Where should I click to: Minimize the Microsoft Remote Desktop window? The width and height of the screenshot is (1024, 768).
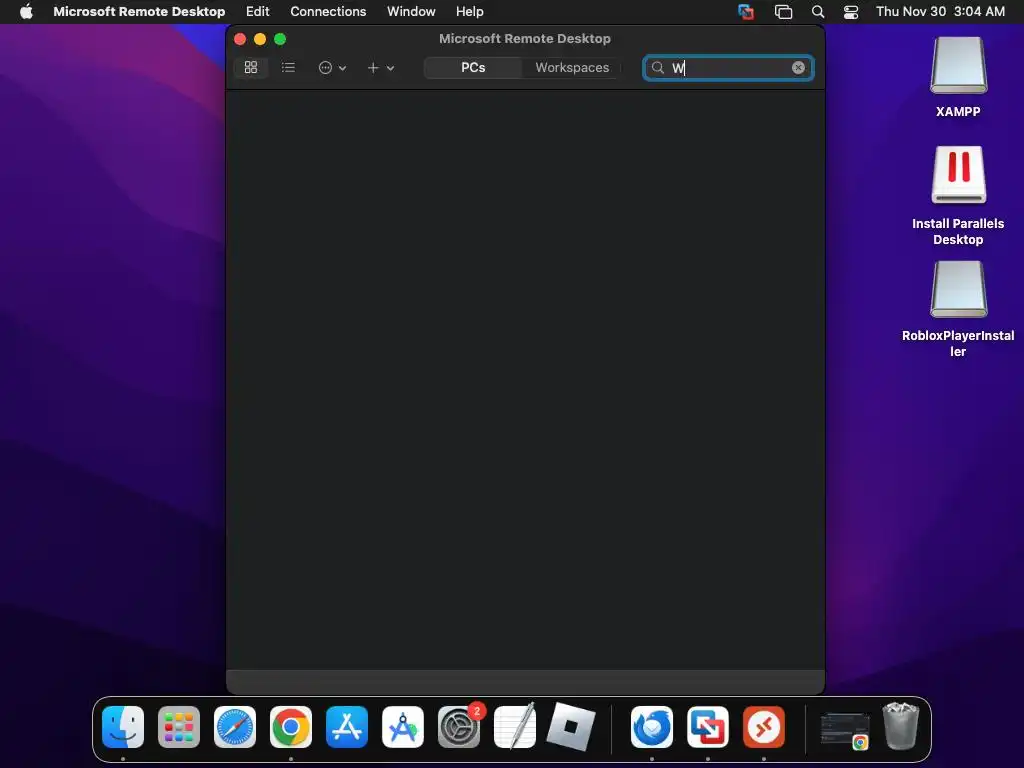260,39
